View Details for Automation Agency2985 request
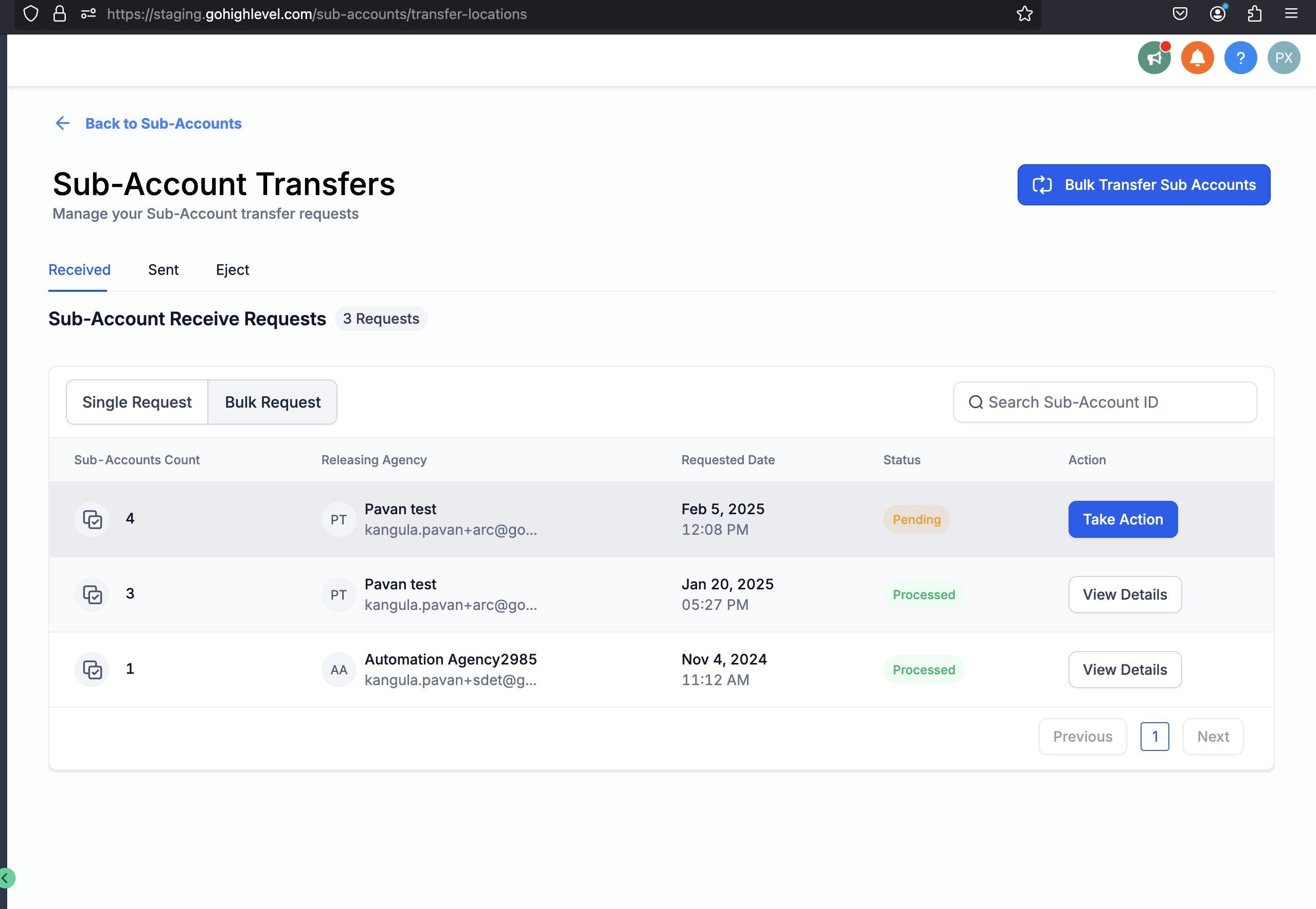The width and height of the screenshot is (1316, 909). [1124, 669]
